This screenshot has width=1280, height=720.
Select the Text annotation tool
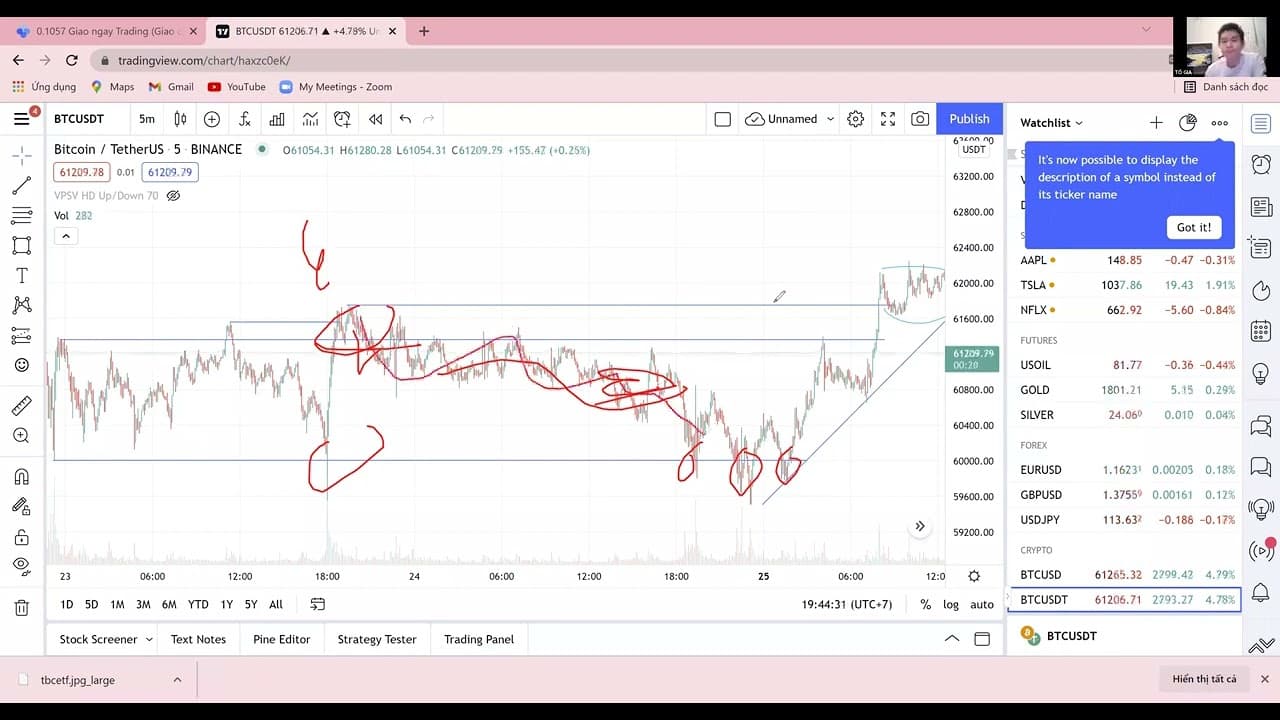21,275
